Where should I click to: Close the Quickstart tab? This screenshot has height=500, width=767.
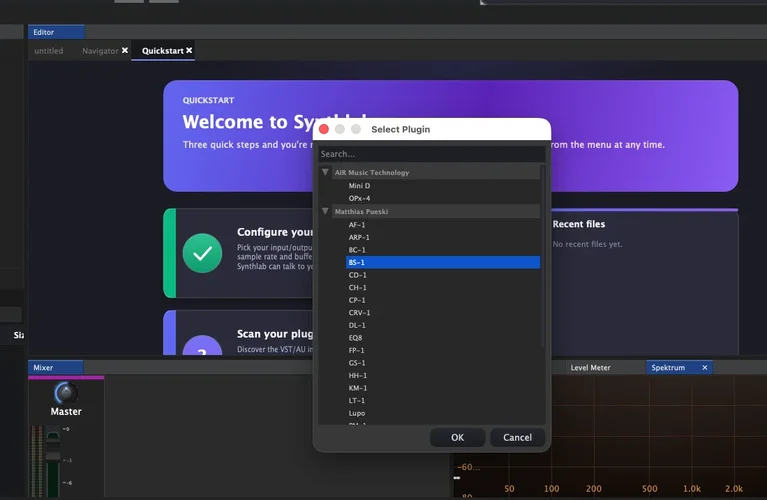pyautogui.click(x=189, y=50)
